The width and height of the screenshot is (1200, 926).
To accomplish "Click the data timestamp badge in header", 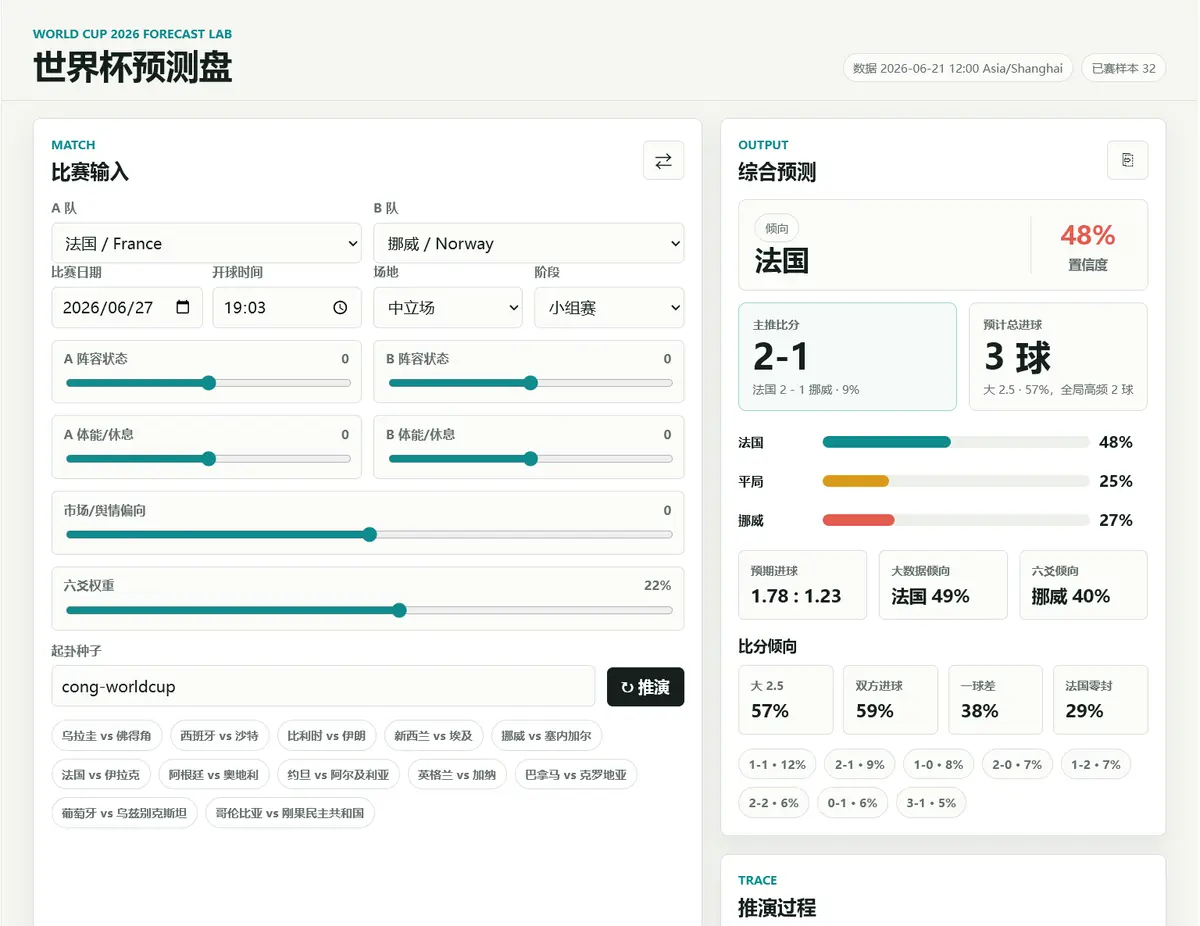I will [x=958, y=68].
